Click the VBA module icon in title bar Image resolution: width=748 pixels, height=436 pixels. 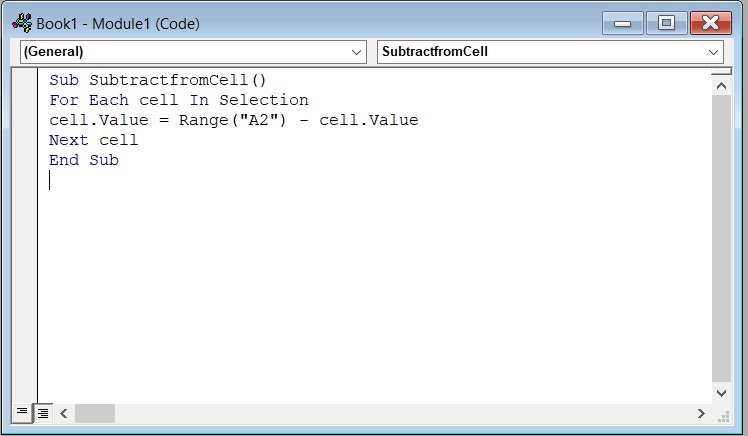[22, 23]
